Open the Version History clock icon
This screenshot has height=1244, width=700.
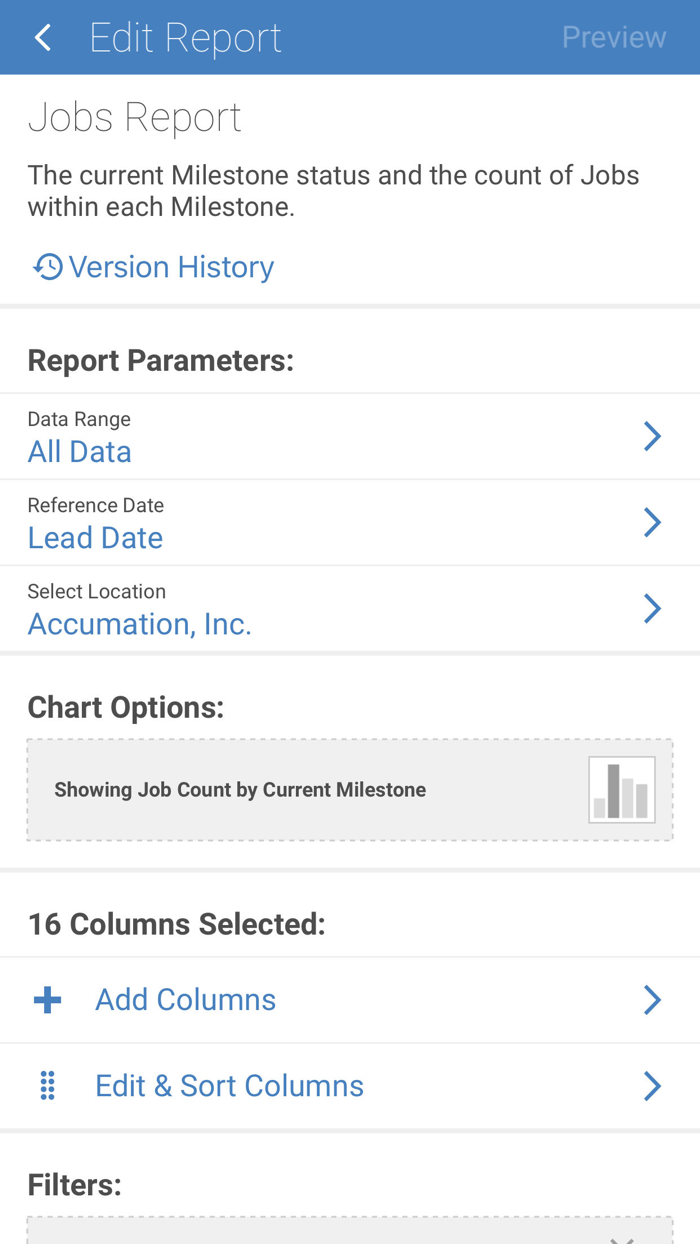[x=46, y=266]
